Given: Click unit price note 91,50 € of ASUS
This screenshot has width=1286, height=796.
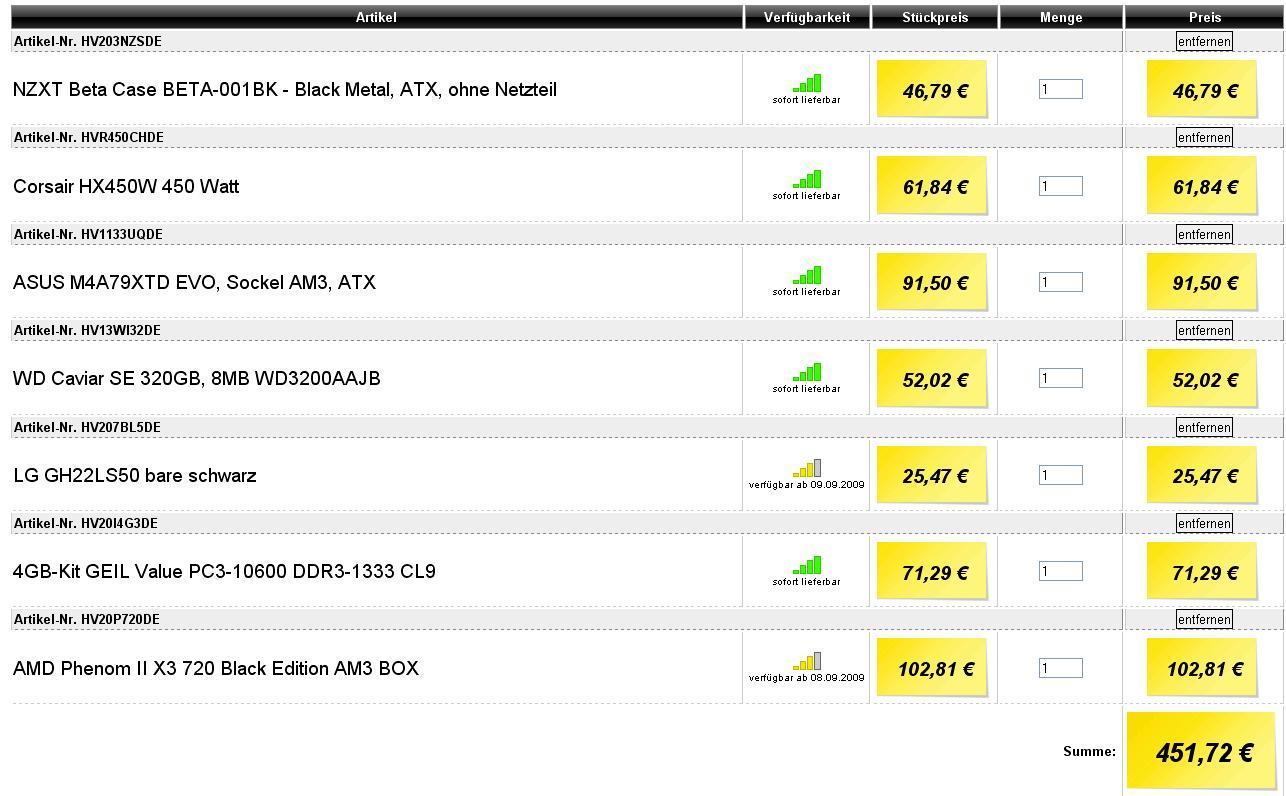Looking at the screenshot, I should coord(932,283).
